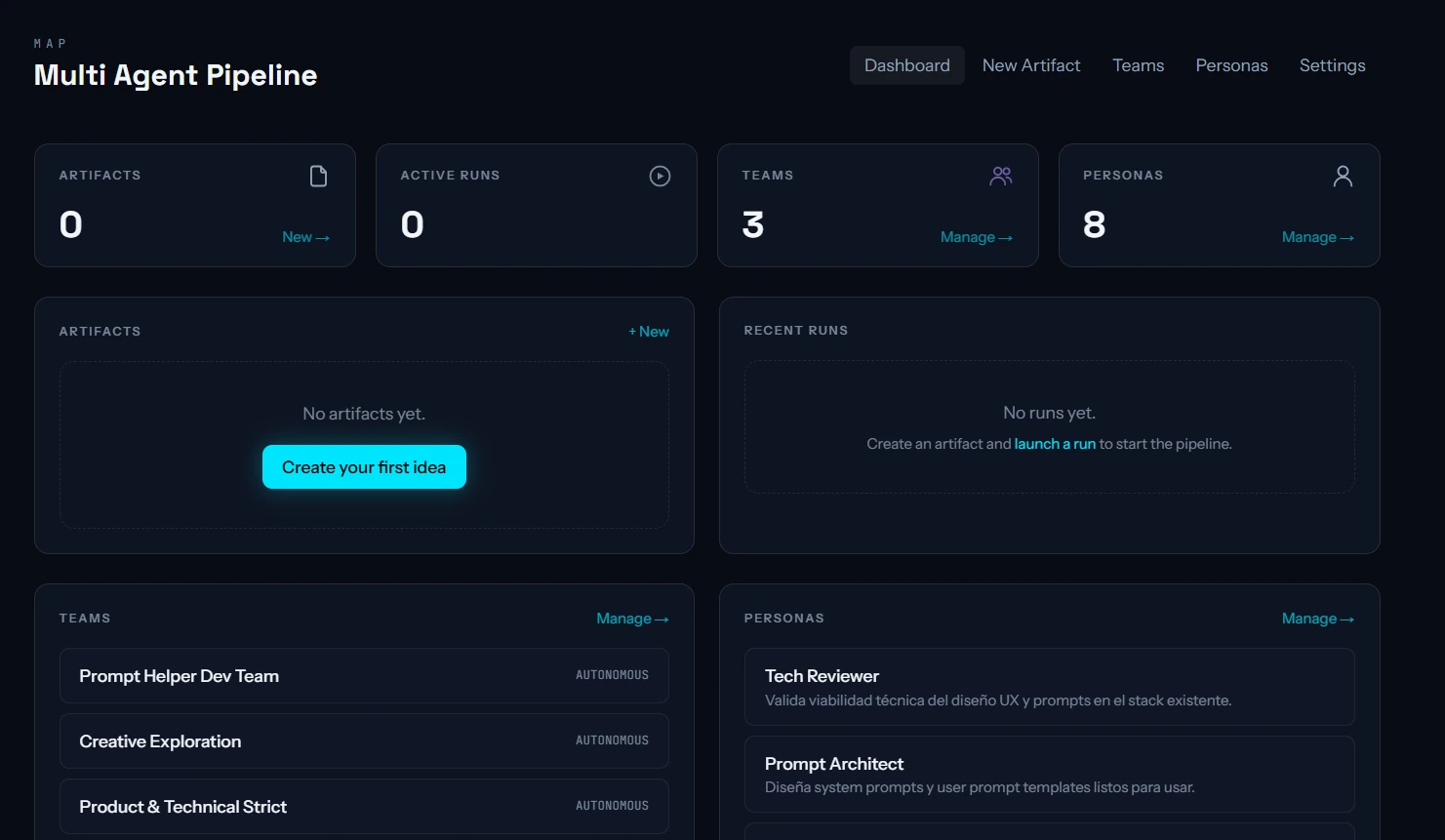This screenshot has width=1445, height=840.
Task: Click the No artifacts yet message
Action: (x=364, y=414)
